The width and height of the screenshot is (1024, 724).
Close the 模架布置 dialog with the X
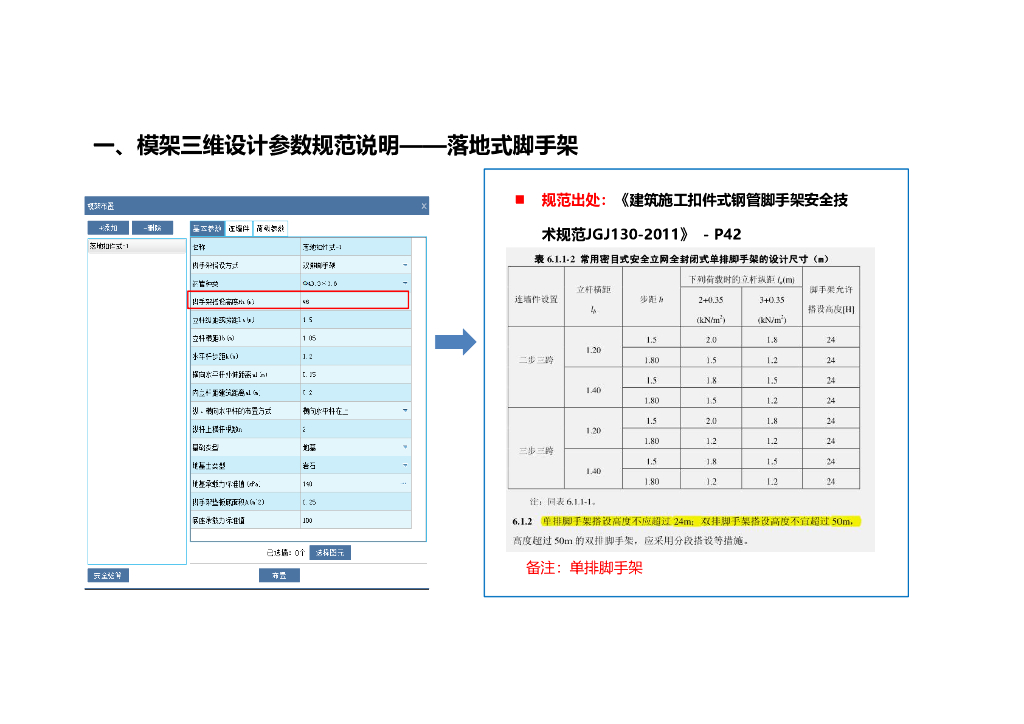click(x=424, y=206)
